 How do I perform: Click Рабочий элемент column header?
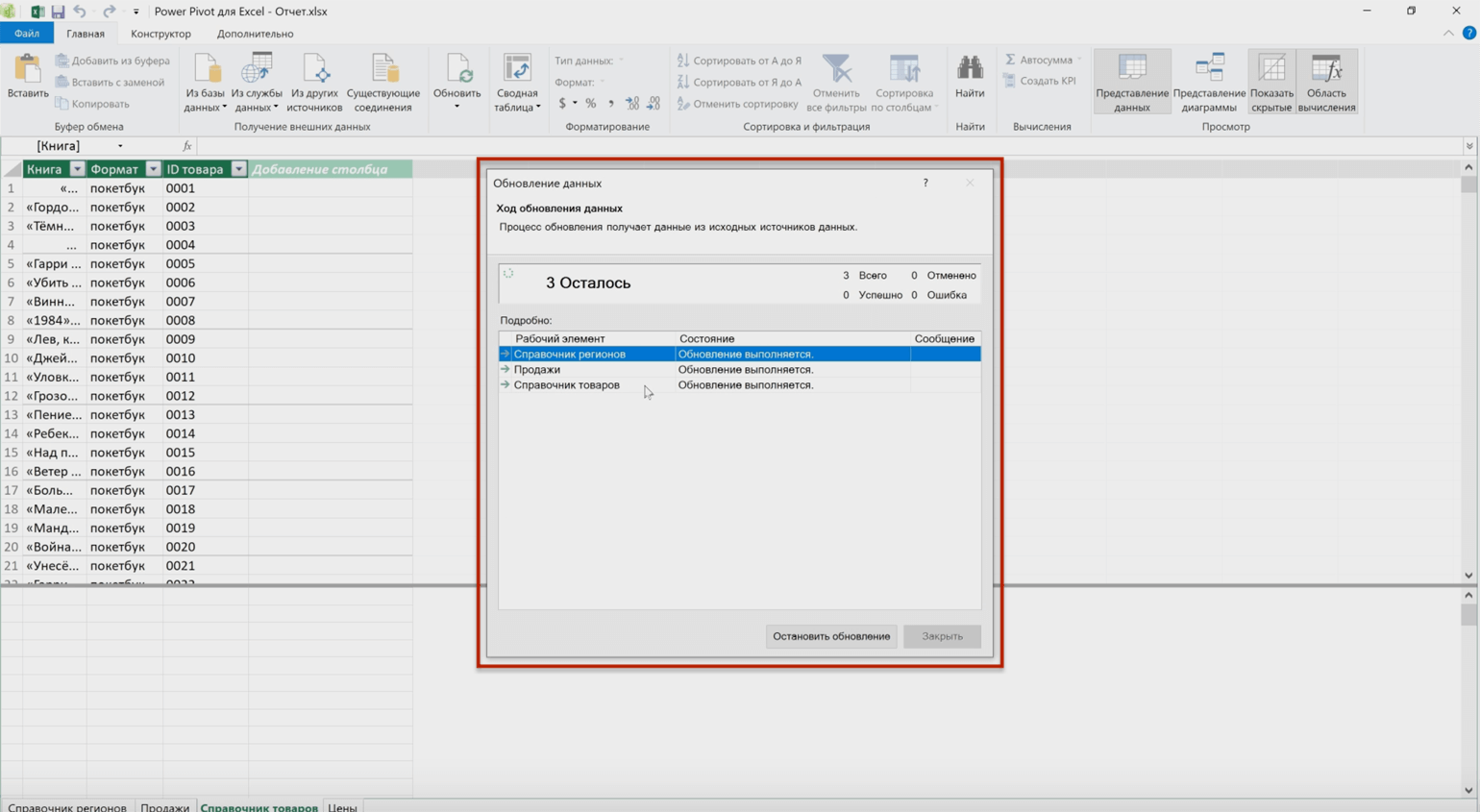(587, 338)
